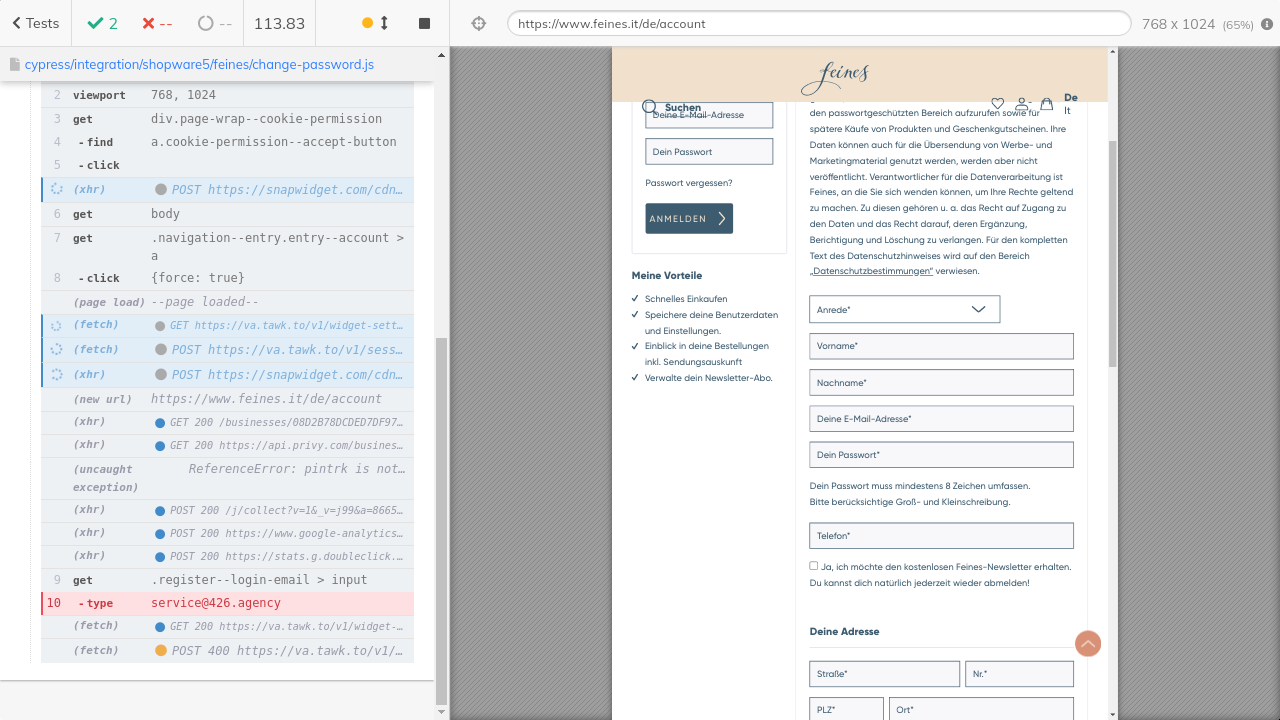Click the Feines logo
The height and width of the screenshot is (720, 1280).
(x=835, y=76)
